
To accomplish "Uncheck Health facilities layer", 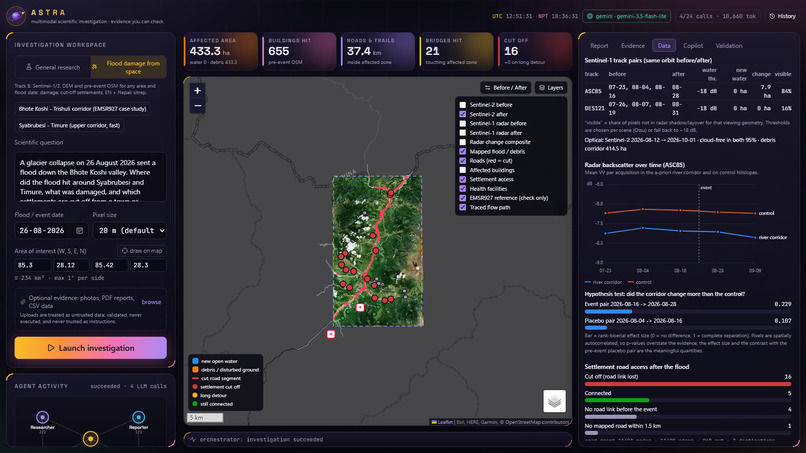I will click(x=463, y=189).
